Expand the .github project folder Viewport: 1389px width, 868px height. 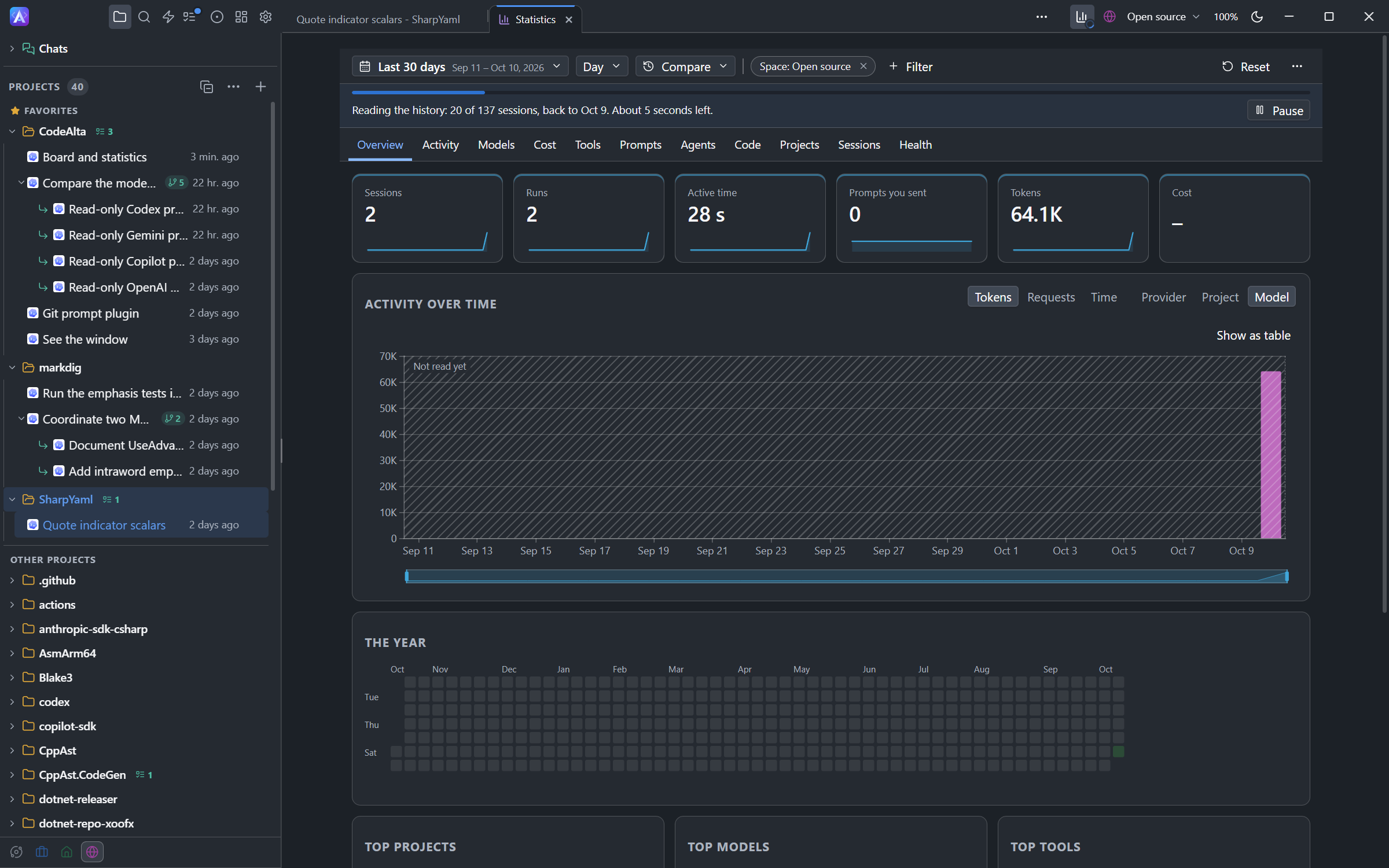(12, 580)
